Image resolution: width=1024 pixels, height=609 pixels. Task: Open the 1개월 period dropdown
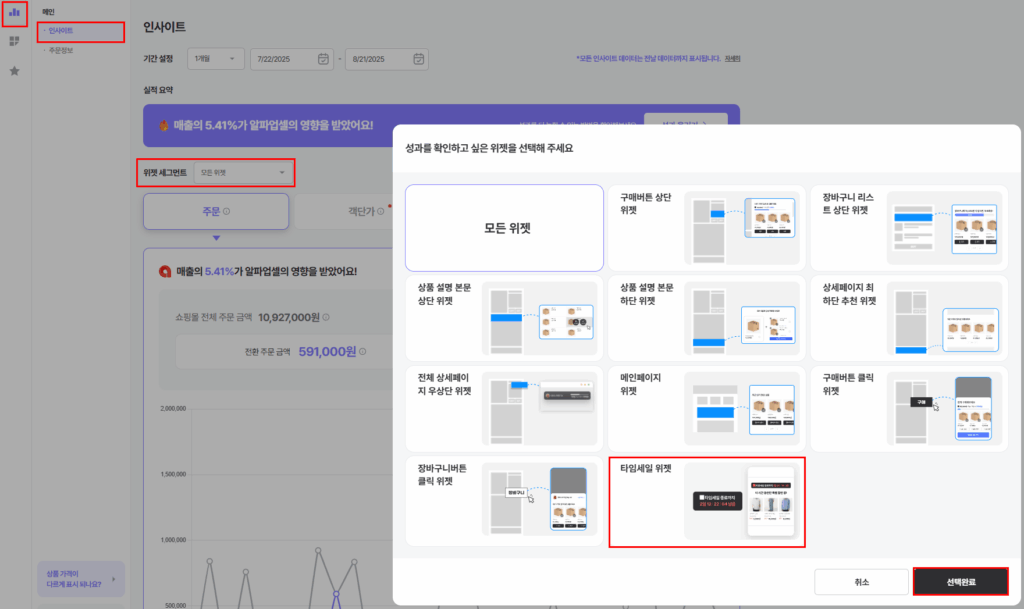coord(215,59)
